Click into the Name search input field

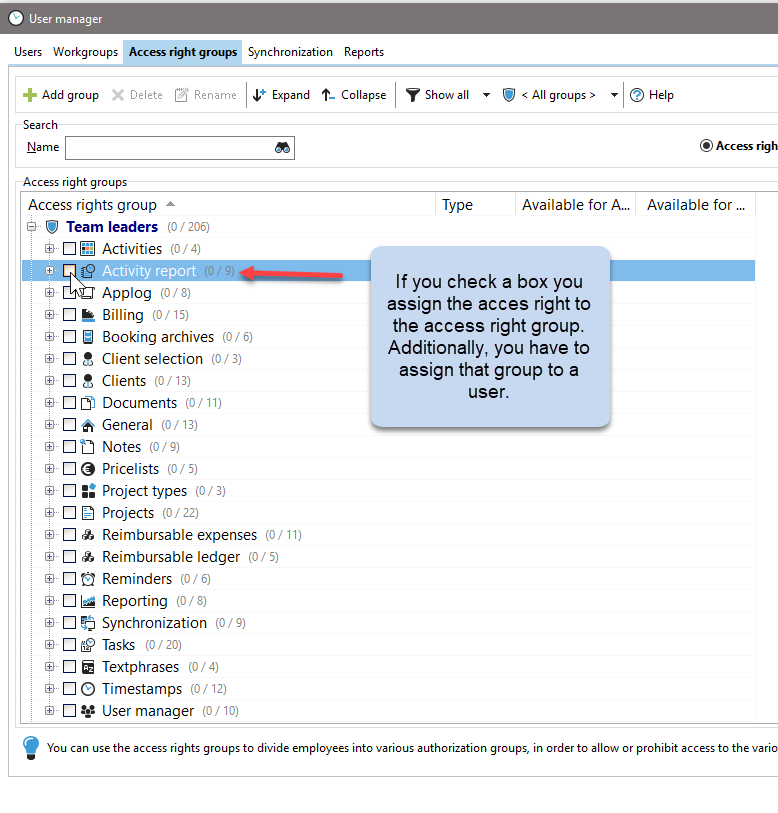tap(168, 148)
